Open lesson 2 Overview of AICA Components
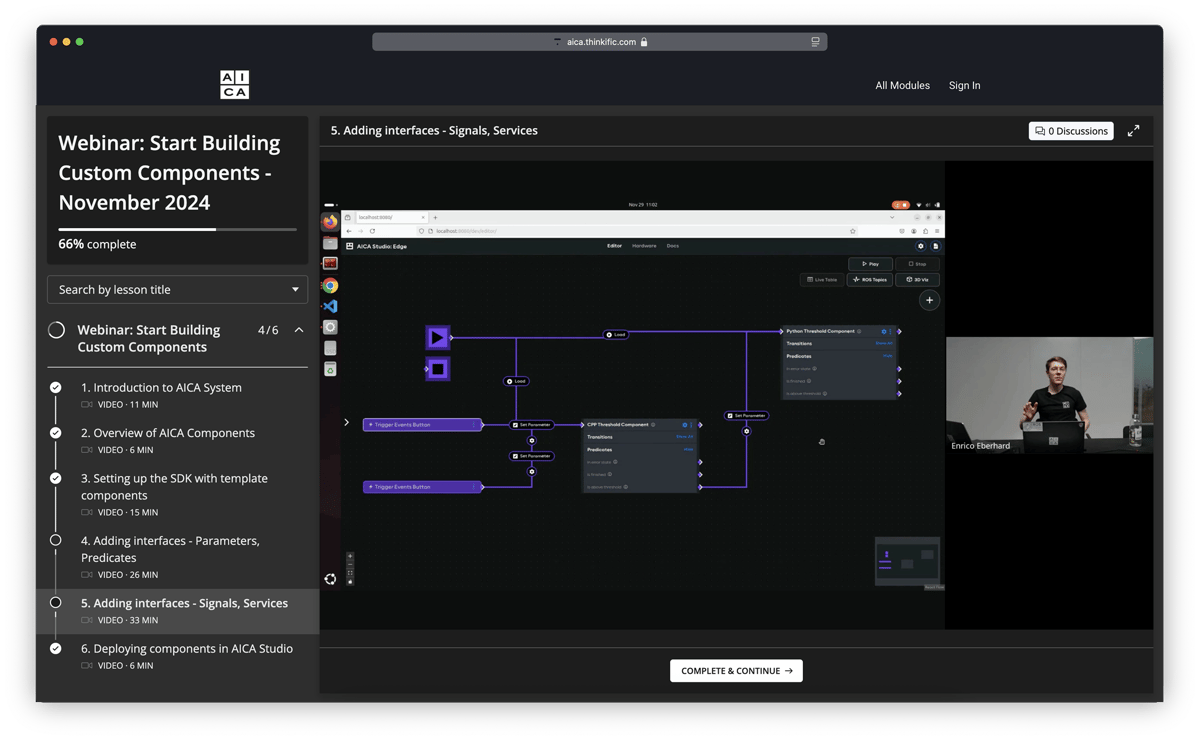The width and height of the screenshot is (1200, 740). (x=168, y=433)
